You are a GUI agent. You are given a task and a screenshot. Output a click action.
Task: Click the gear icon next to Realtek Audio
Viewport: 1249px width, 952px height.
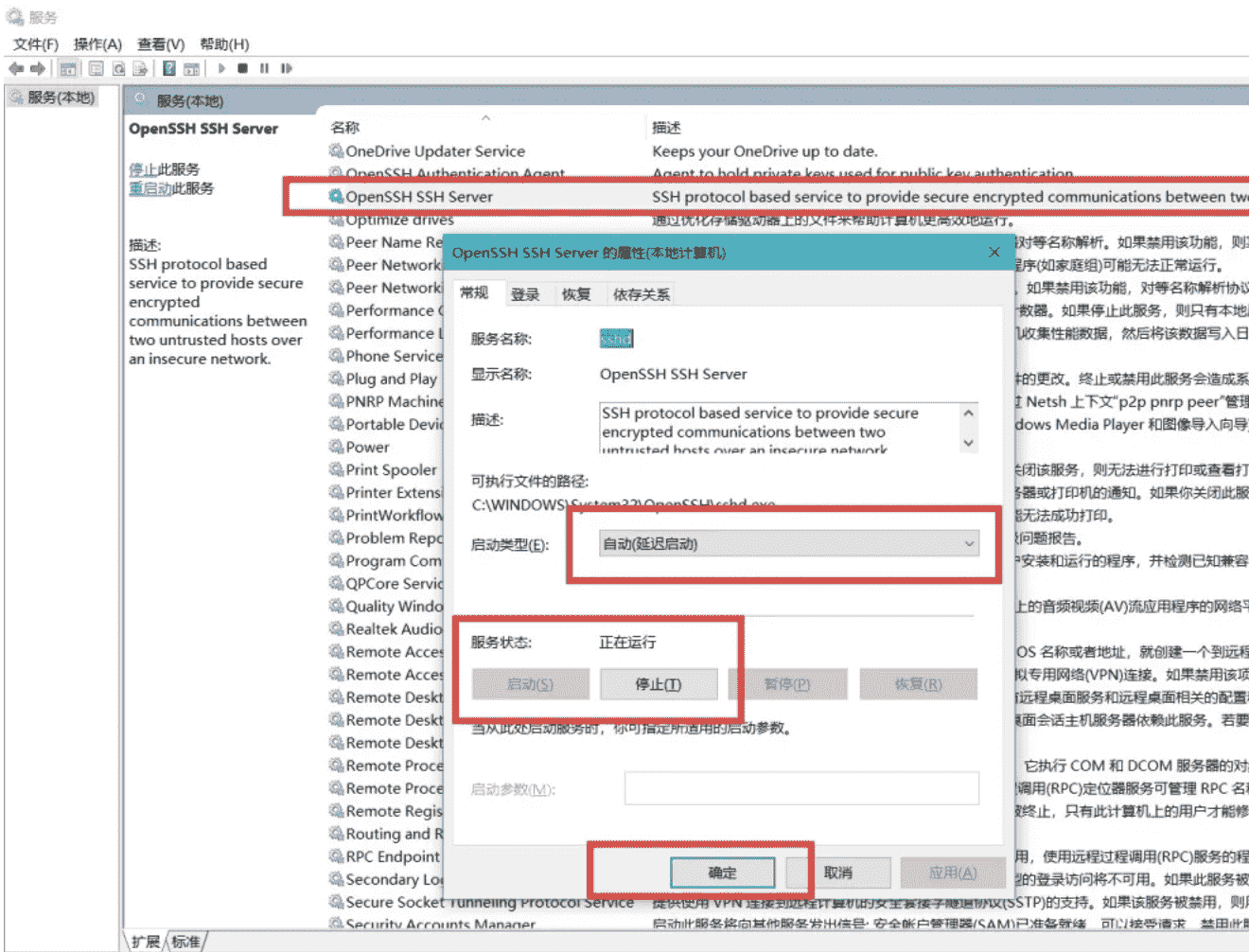coord(336,628)
